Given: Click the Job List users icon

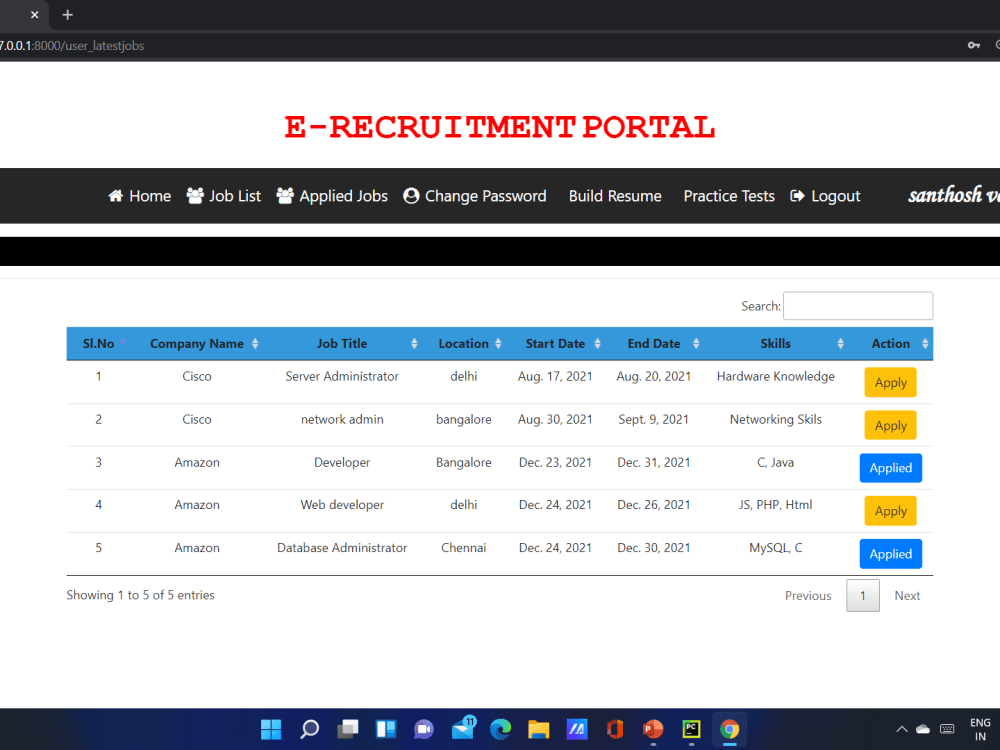Looking at the screenshot, I should [x=195, y=195].
